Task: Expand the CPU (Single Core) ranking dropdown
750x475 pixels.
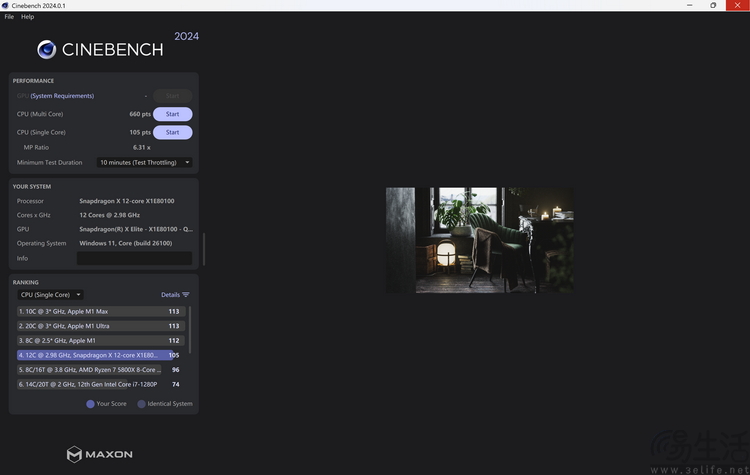Action: coord(50,295)
